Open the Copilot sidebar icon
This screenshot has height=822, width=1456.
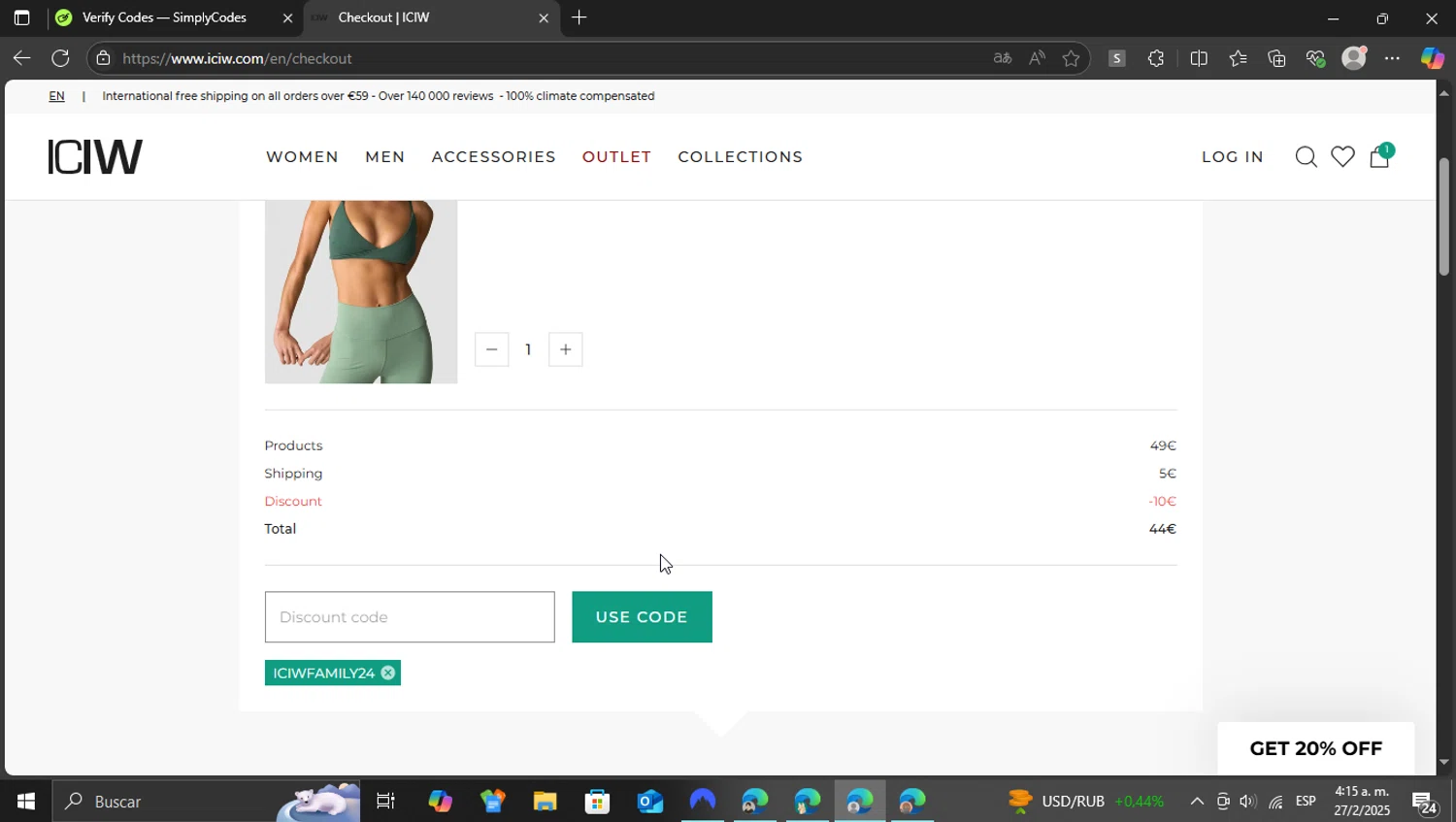(1432, 58)
